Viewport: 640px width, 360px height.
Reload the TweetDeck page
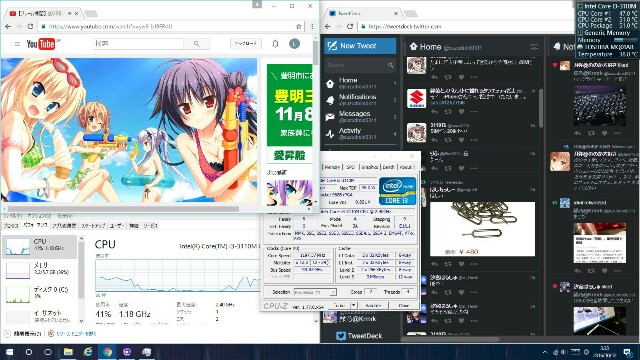tap(350, 26)
